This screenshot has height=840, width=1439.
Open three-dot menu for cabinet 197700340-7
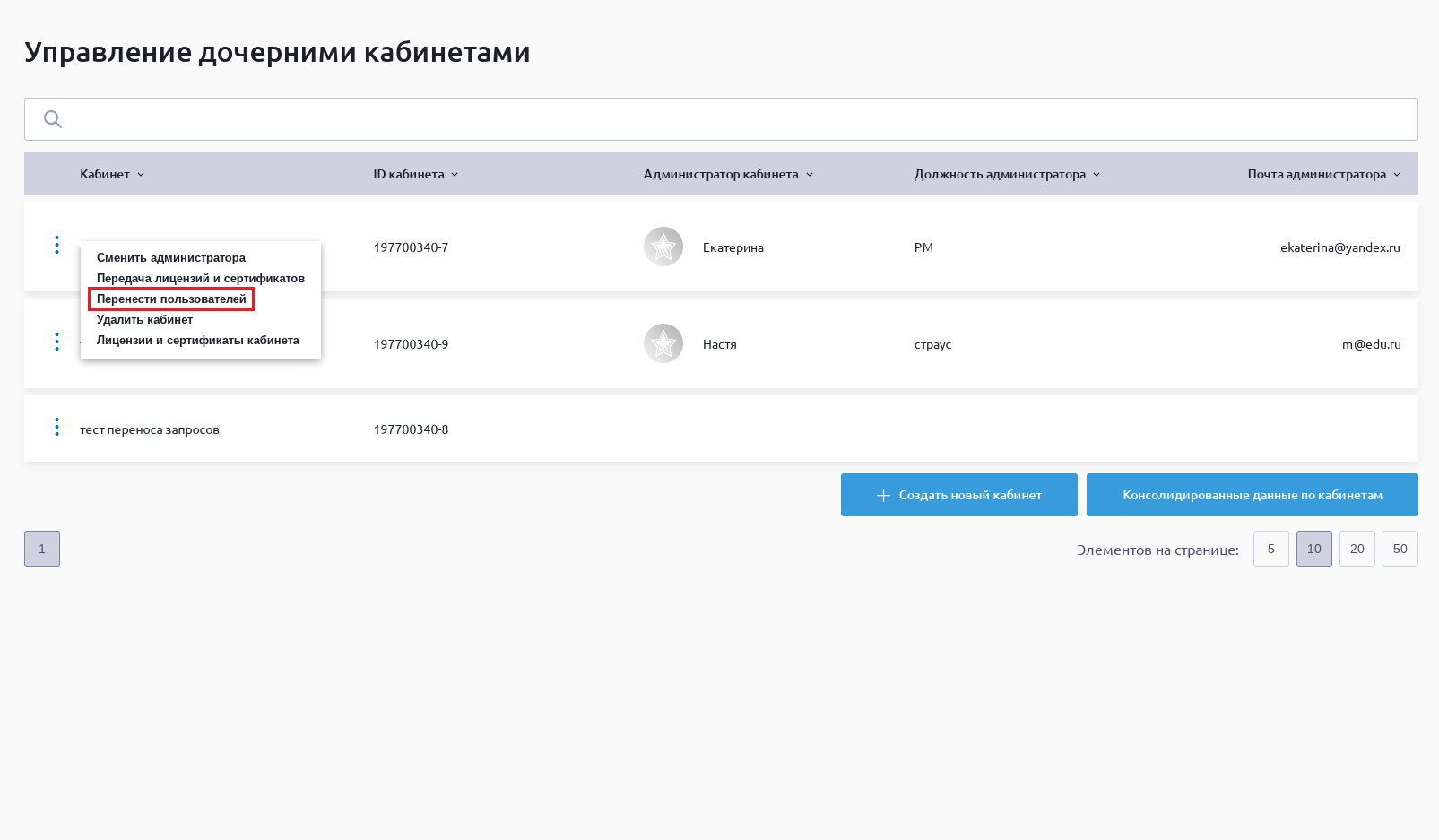point(56,245)
